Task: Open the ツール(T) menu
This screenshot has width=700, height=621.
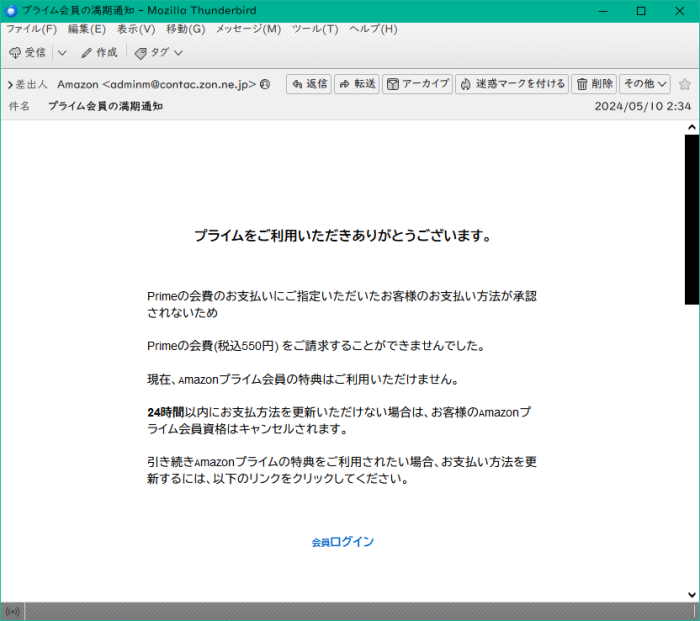Action: pos(315,29)
